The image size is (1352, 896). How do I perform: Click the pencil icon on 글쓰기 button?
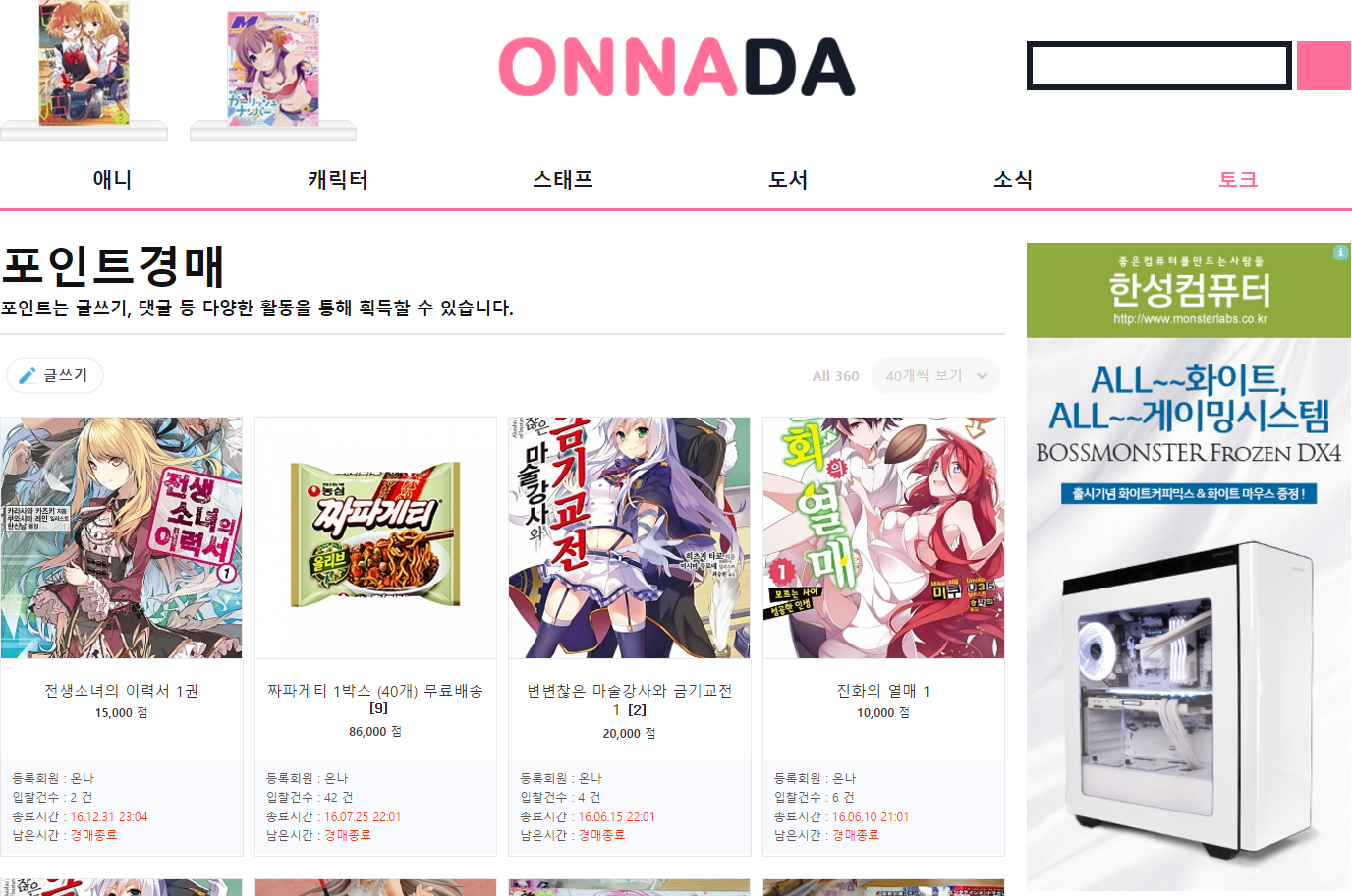point(28,375)
